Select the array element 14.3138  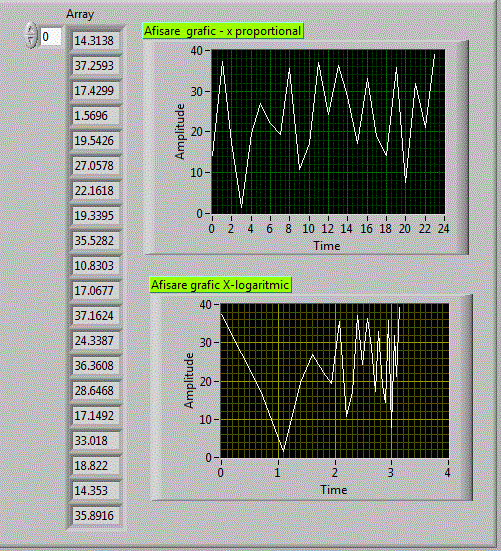(x=94, y=41)
